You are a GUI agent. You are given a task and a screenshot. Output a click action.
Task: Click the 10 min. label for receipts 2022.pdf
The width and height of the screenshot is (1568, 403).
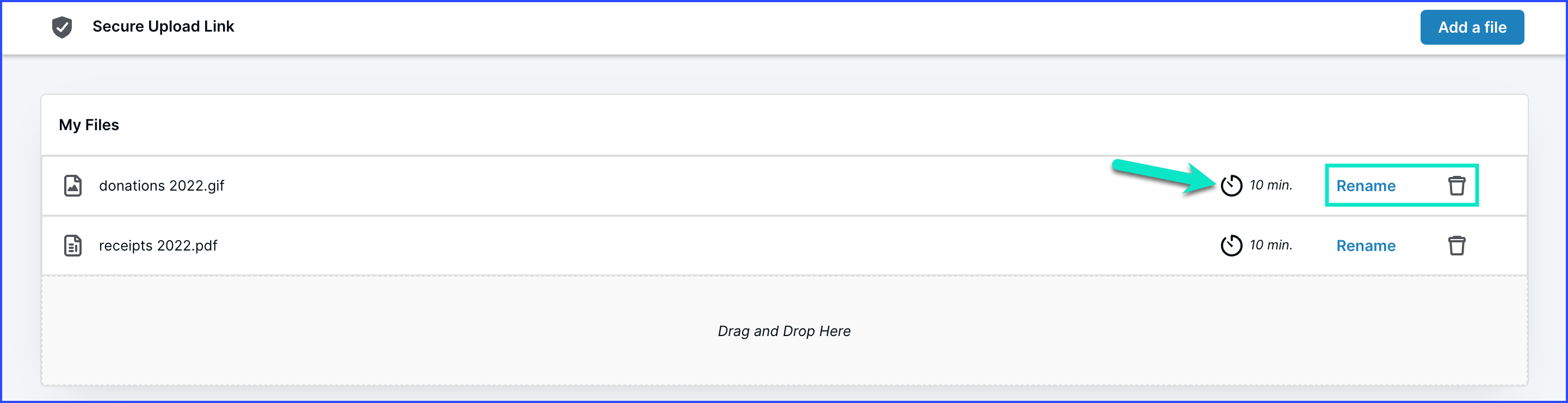[1270, 245]
